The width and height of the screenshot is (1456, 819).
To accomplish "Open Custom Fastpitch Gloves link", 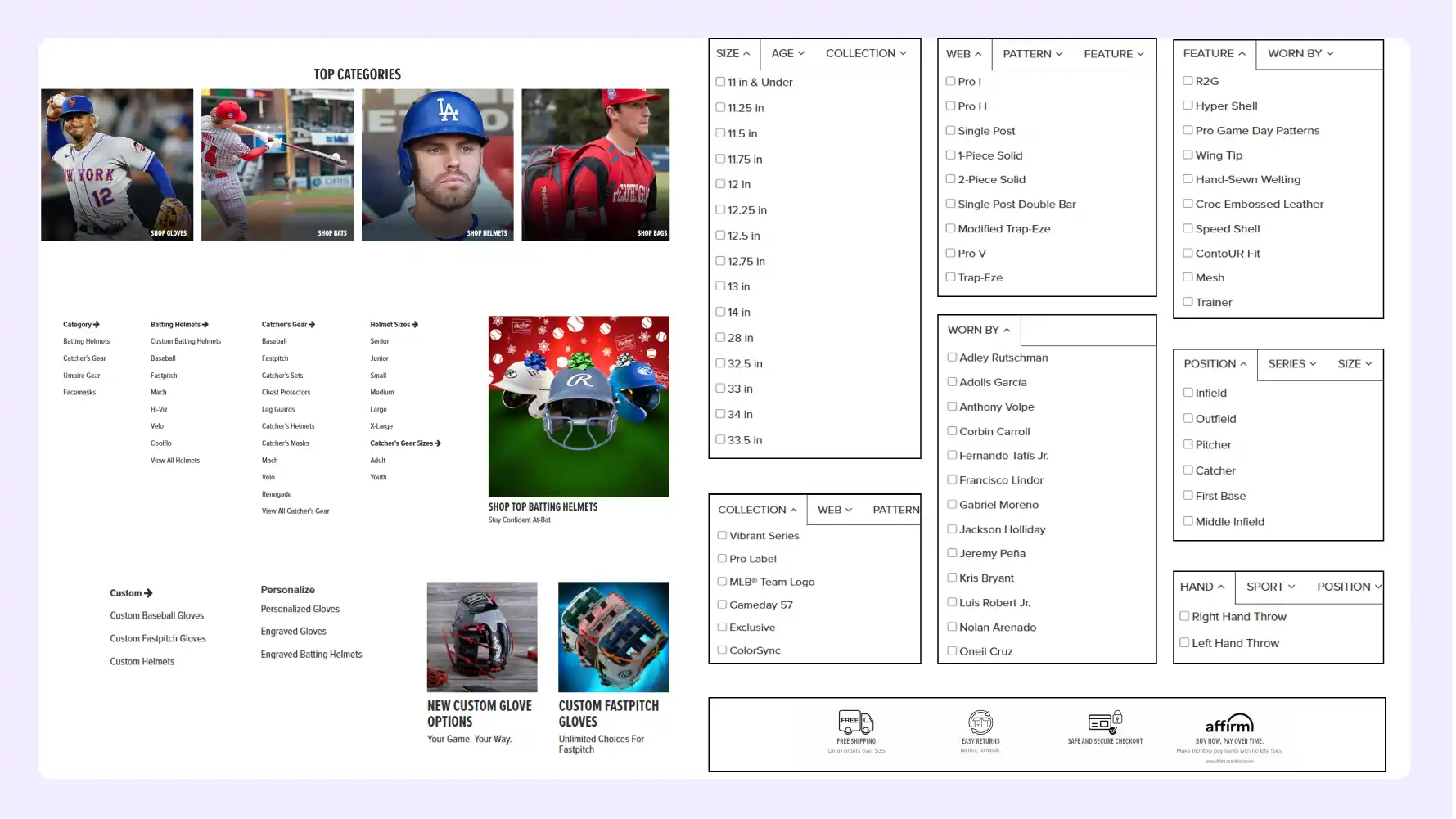I will (x=158, y=639).
